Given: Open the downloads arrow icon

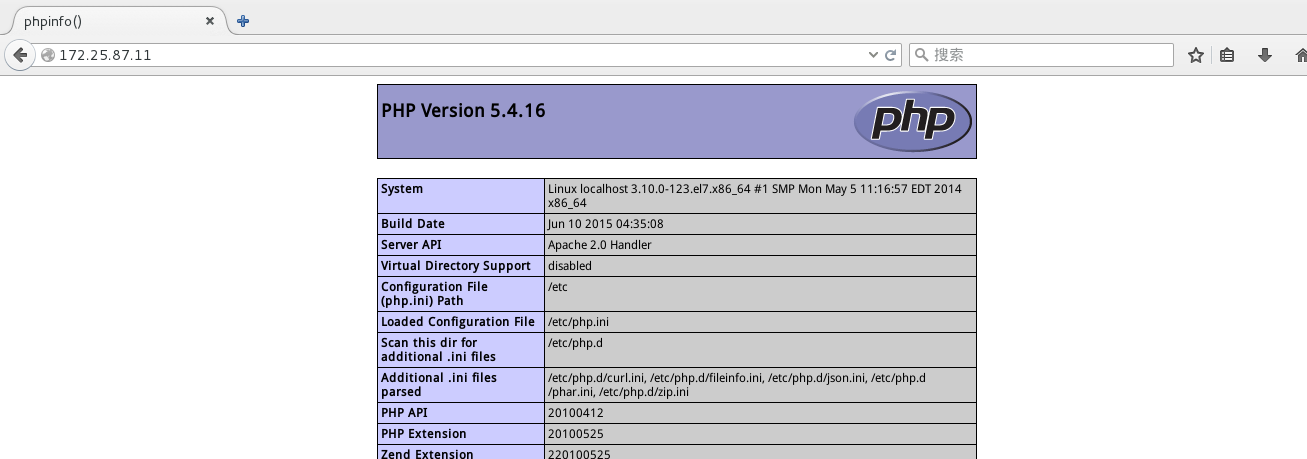Looking at the screenshot, I should tap(1264, 55).
